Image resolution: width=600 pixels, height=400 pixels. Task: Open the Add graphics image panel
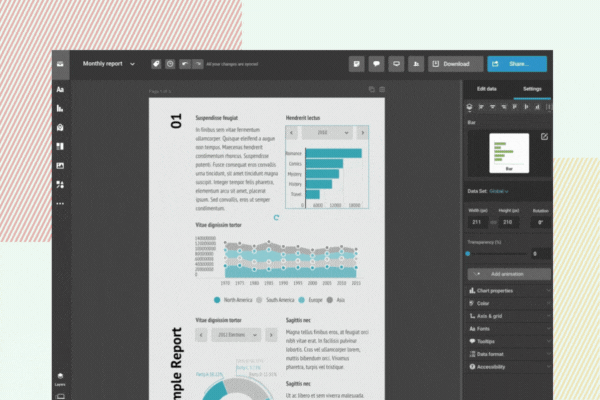coord(60,165)
